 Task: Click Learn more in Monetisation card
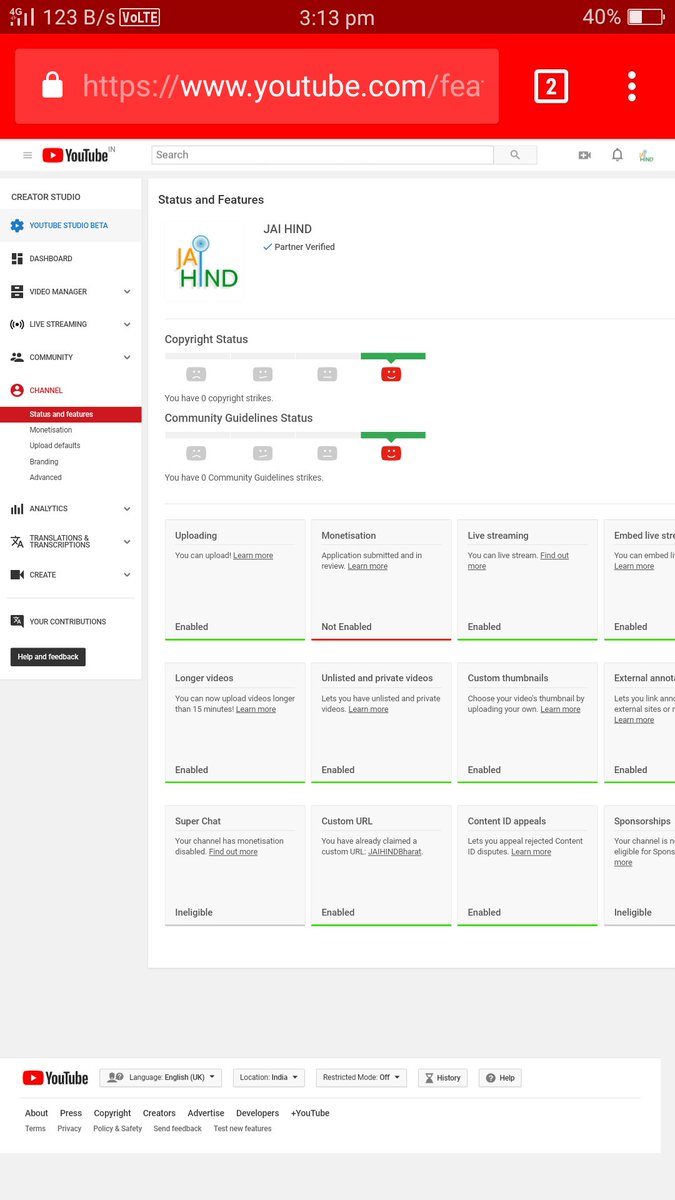click(x=368, y=567)
